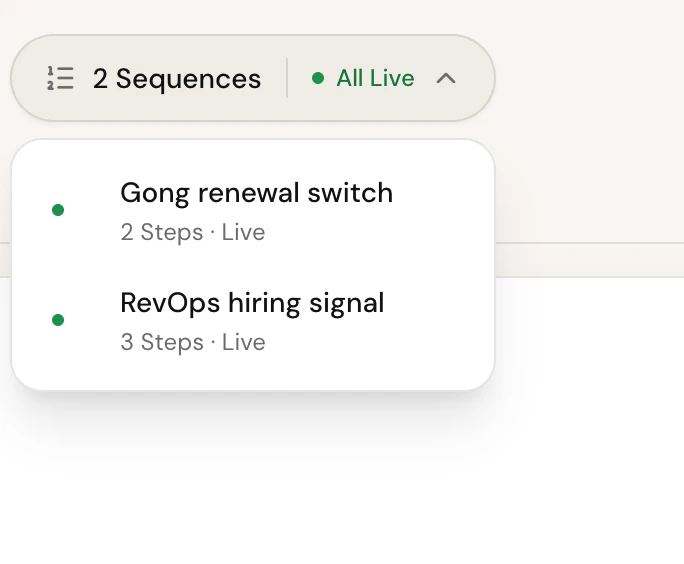The width and height of the screenshot is (684, 564).
Task: Click the green dot next to All Live
Action: [318, 79]
